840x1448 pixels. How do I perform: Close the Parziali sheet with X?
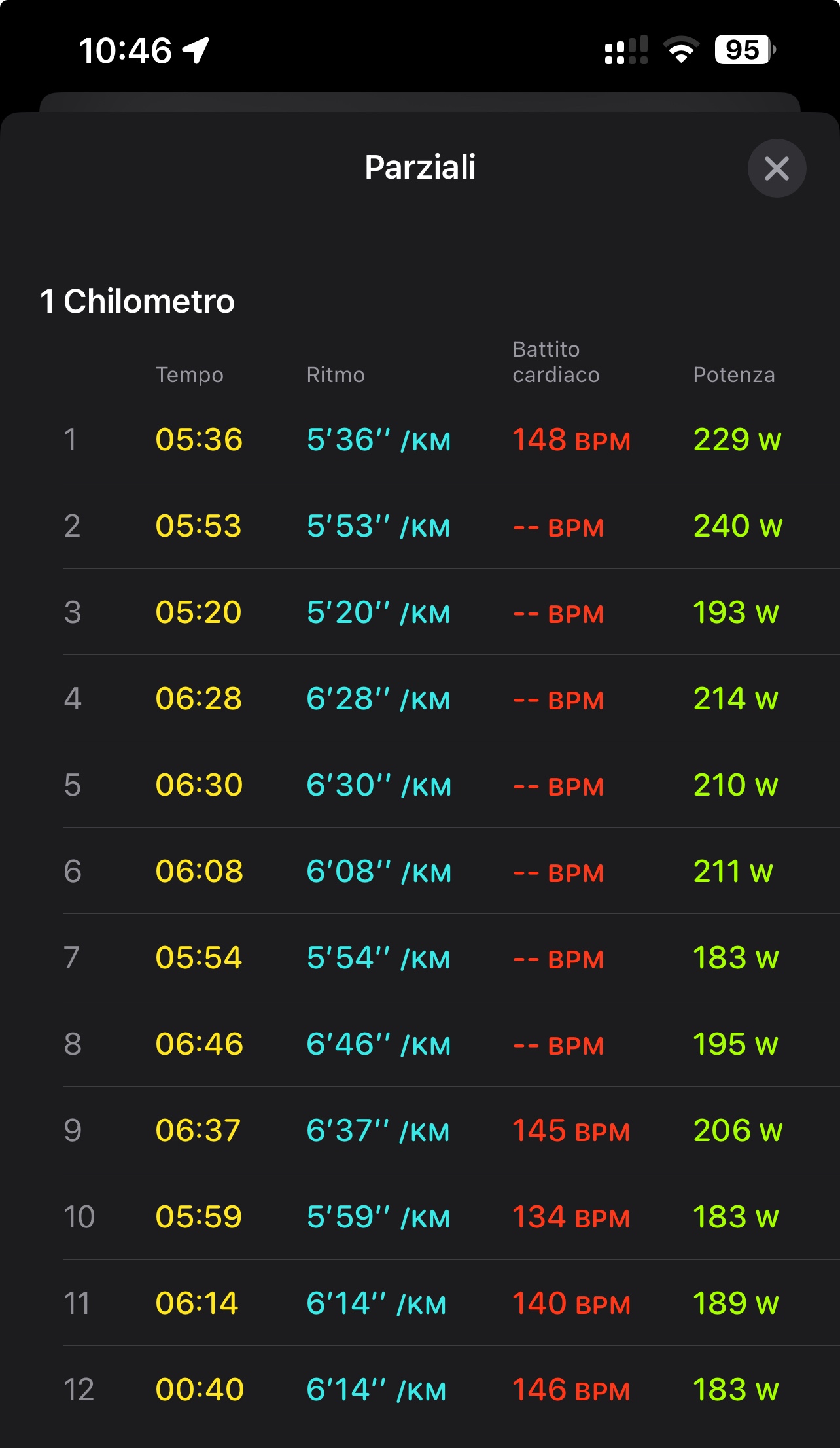coord(777,169)
